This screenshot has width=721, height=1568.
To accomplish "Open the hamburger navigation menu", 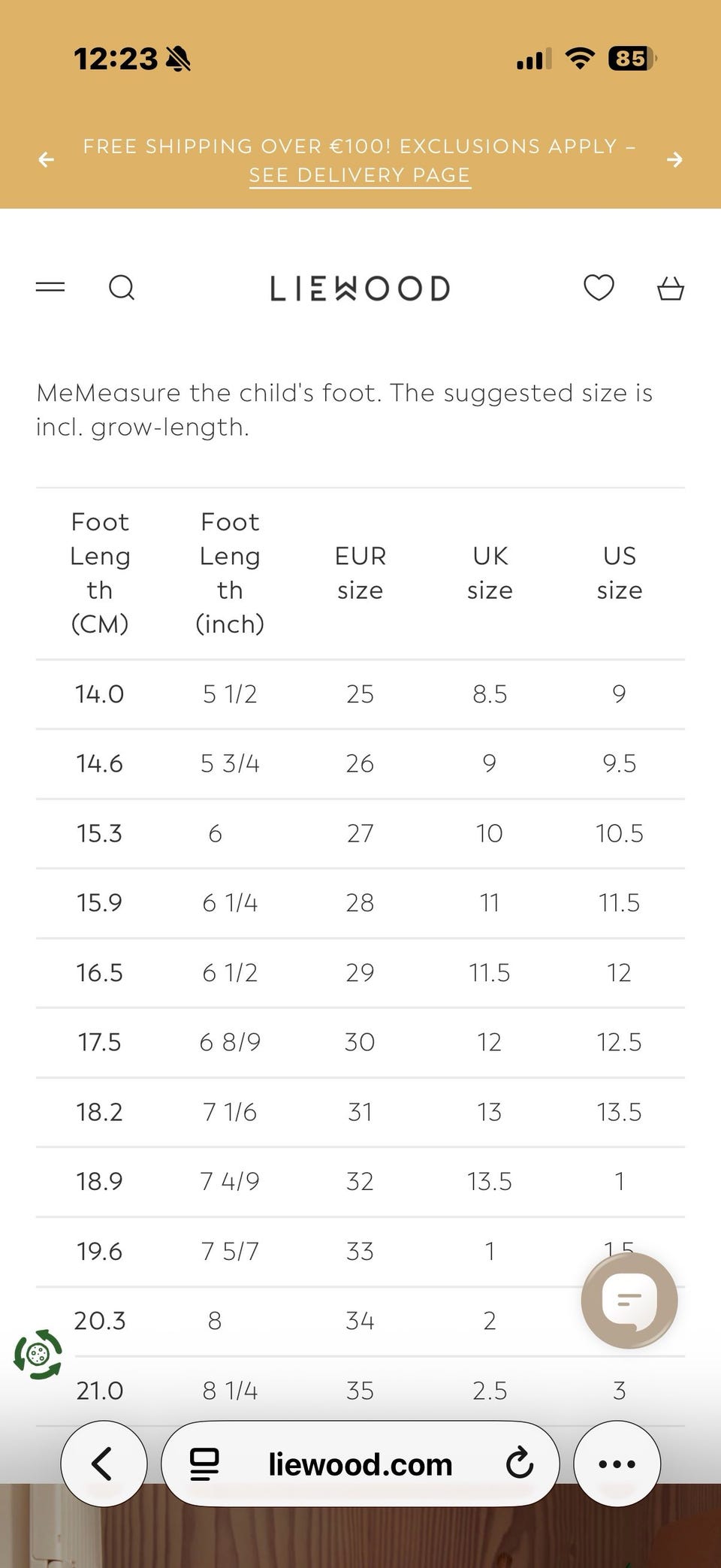I will click(50, 287).
